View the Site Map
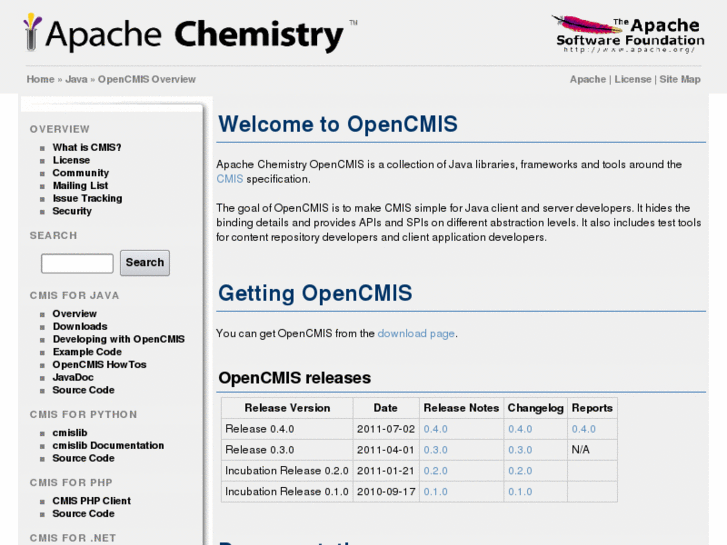Viewport: 727px width, 545px height. click(680, 79)
